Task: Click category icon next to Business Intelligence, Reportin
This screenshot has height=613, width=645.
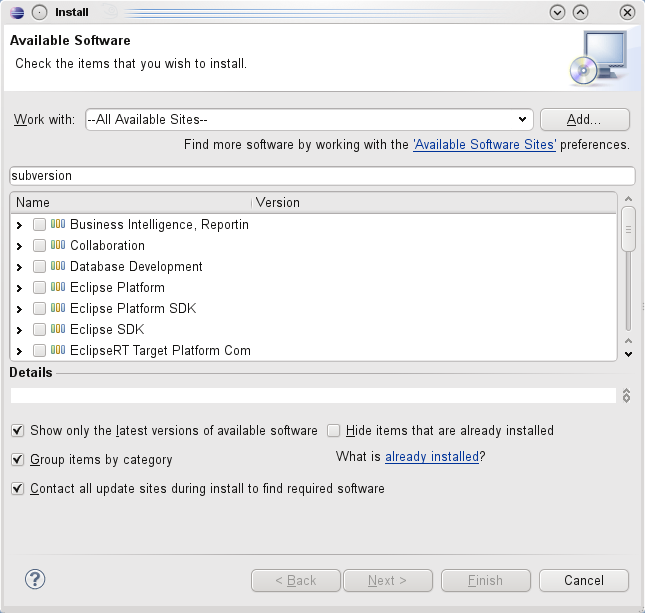Action: 58,224
